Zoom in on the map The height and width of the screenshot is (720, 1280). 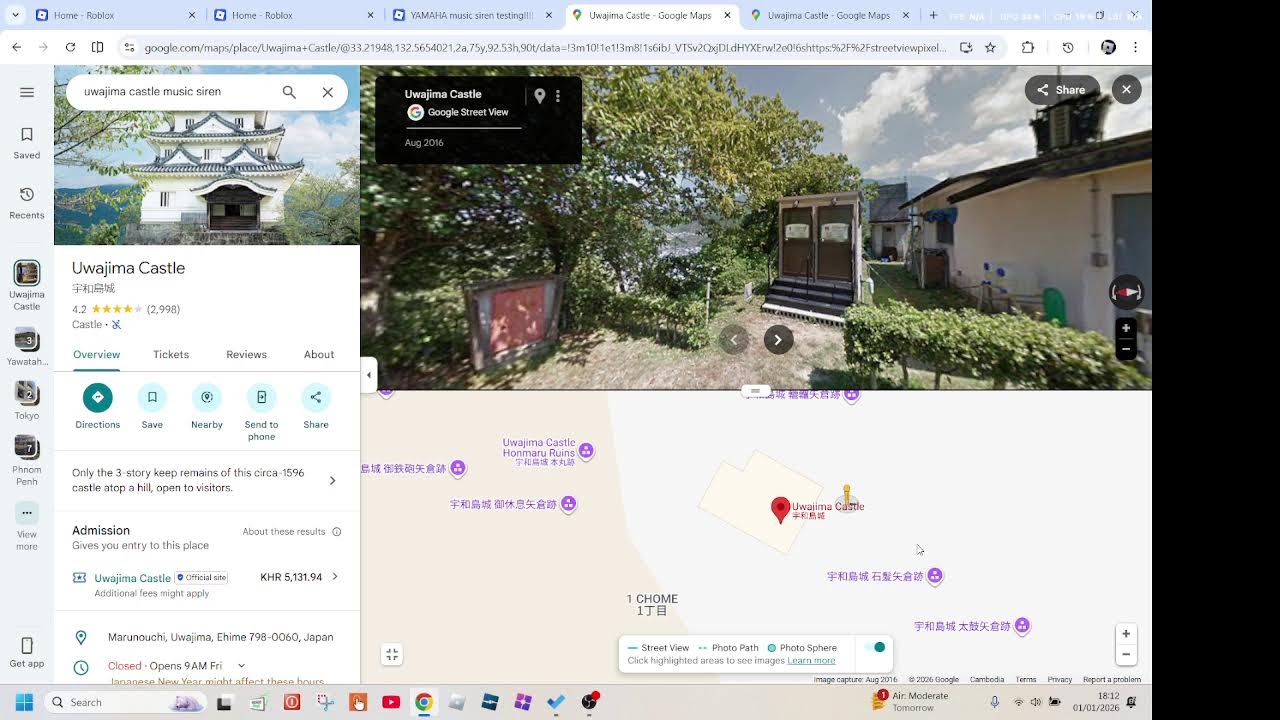coord(1126,634)
